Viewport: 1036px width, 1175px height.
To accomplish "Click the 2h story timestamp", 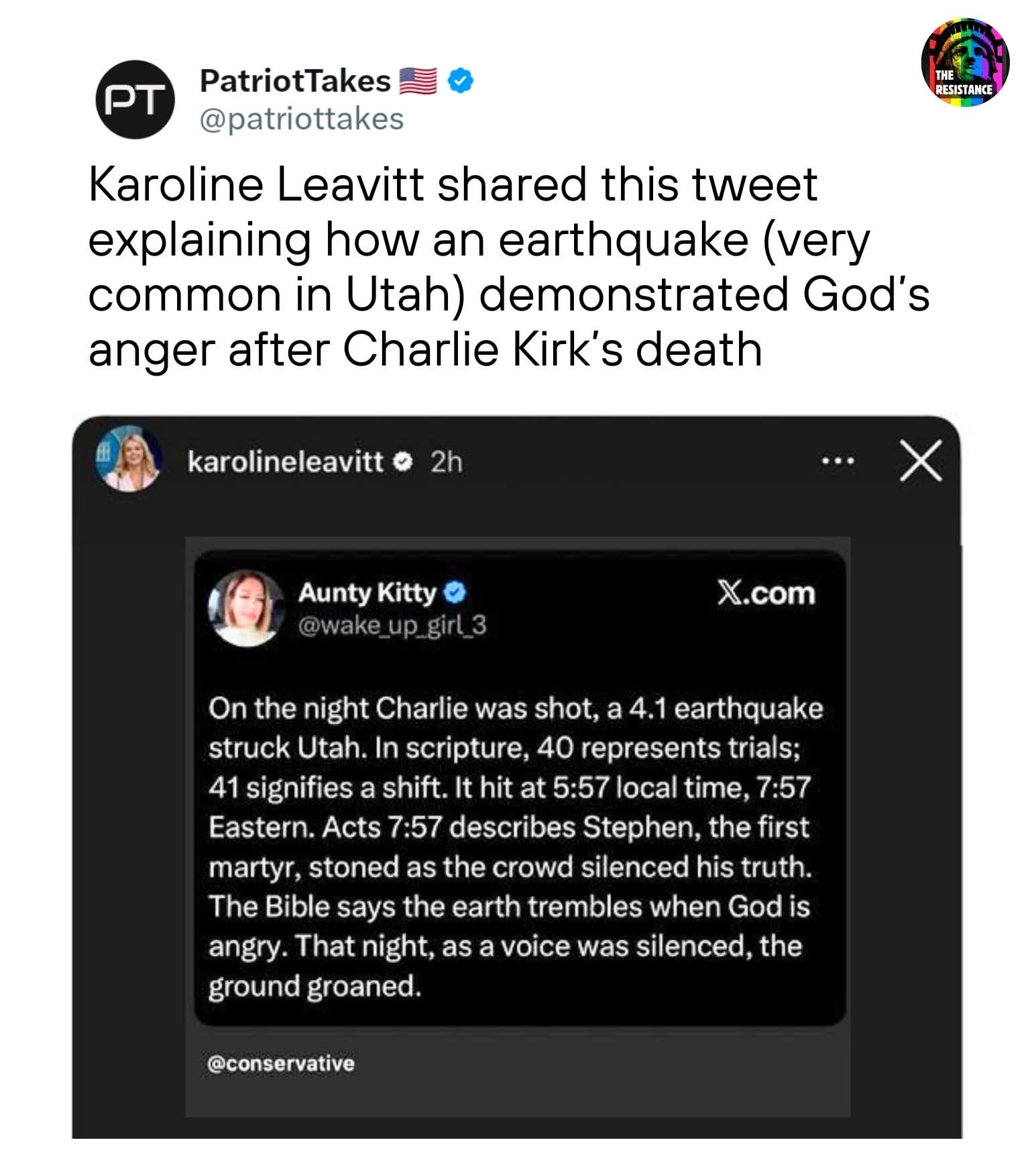I will click(447, 461).
